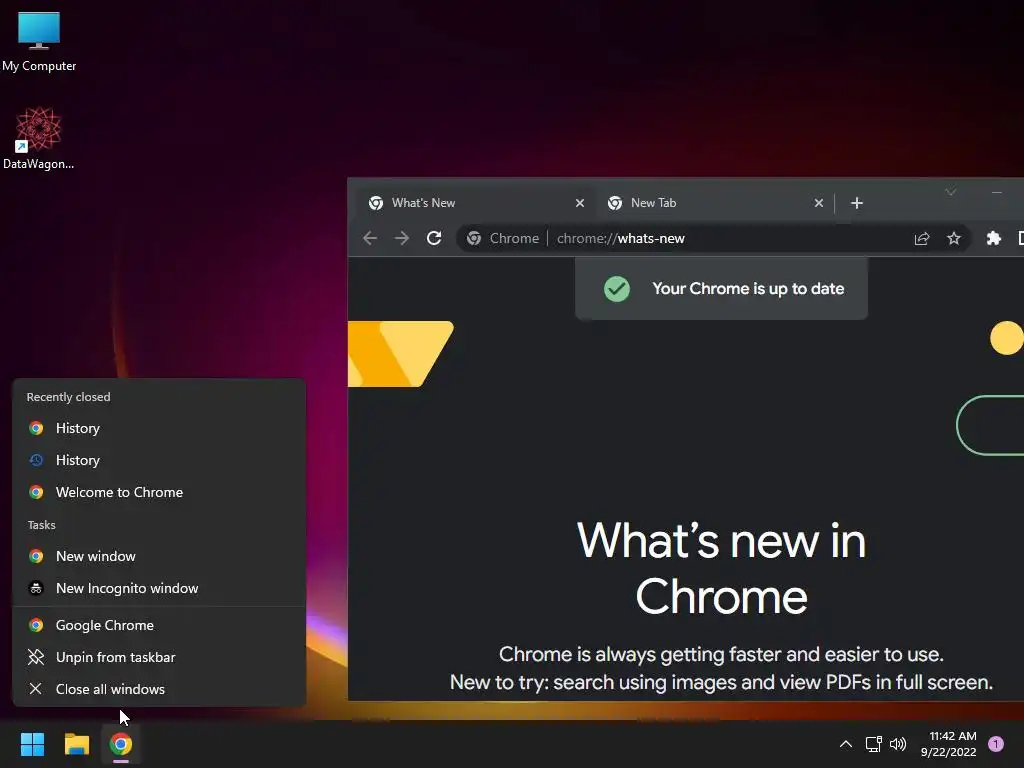Viewport: 1024px width, 768px height.
Task: Close the New Tab tab
Action: pyautogui.click(x=818, y=203)
